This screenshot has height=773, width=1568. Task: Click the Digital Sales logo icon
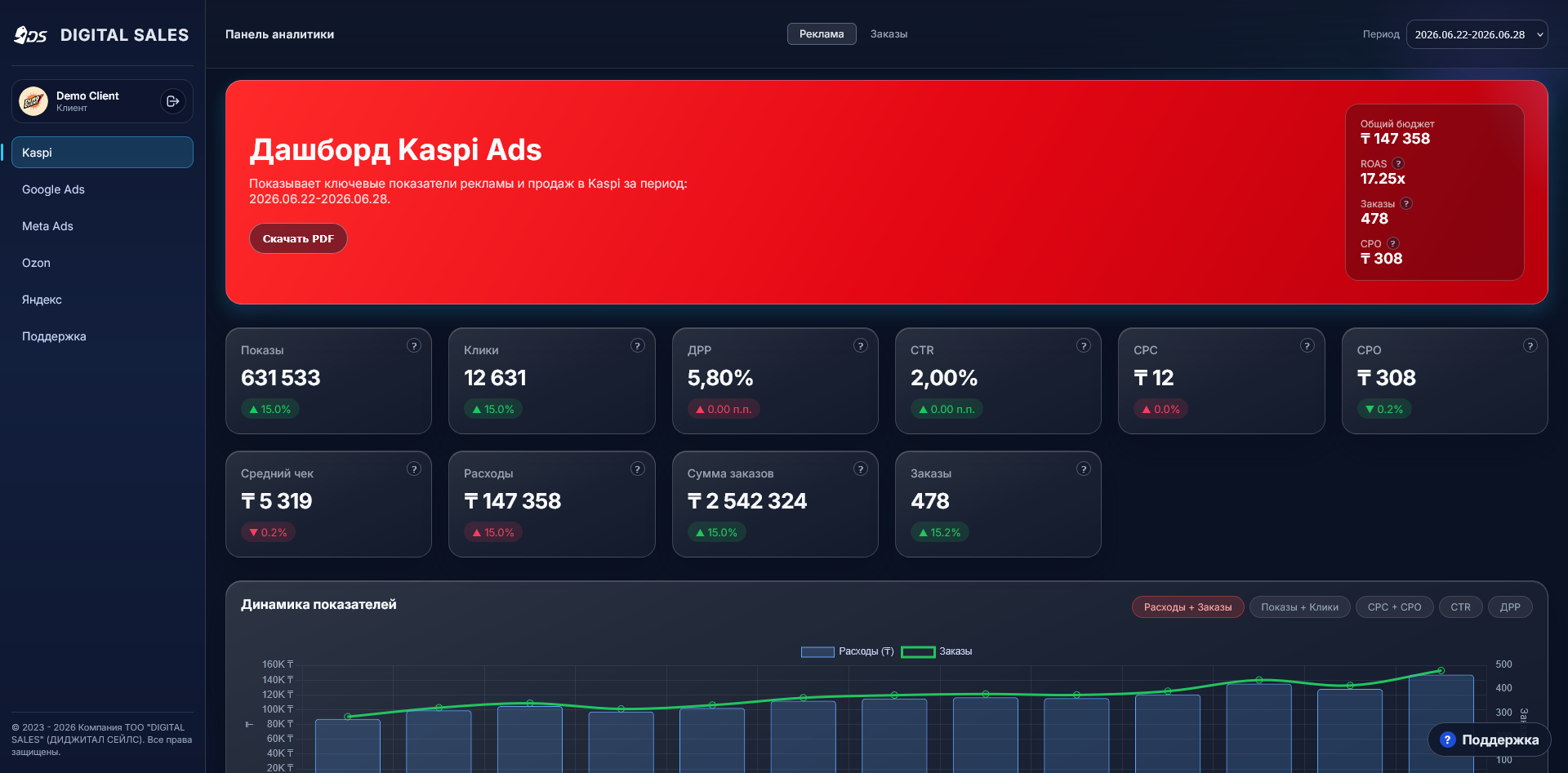30,35
